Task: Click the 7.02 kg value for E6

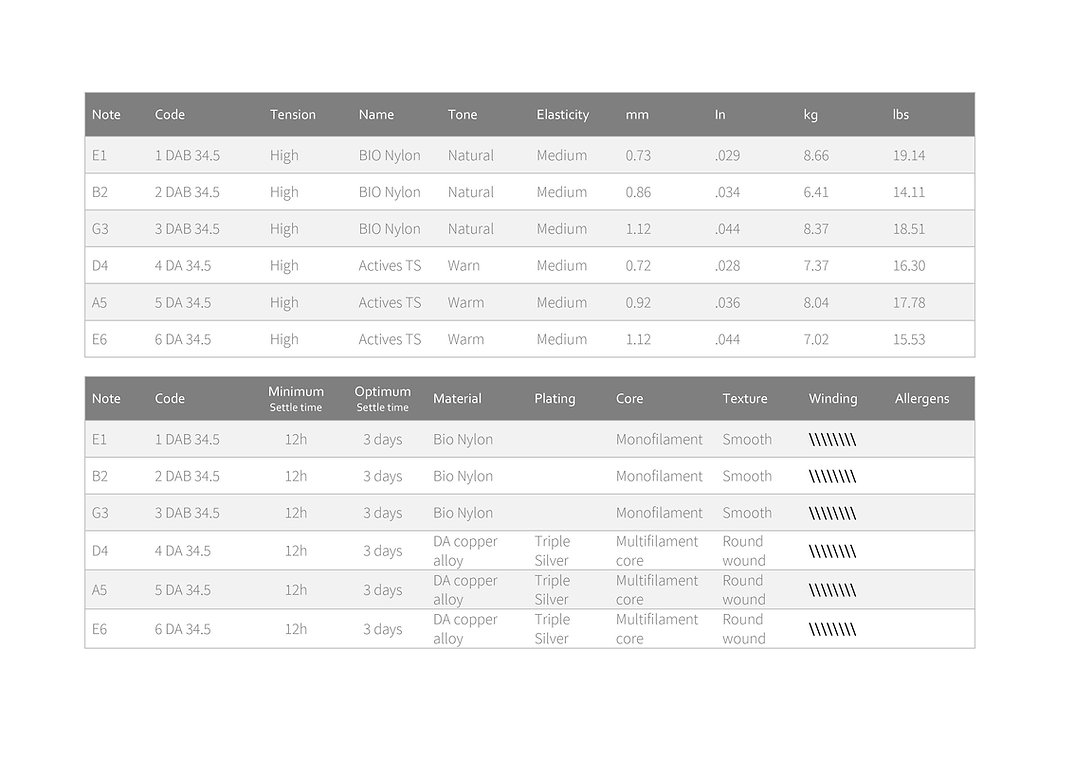Action: pos(816,340)
